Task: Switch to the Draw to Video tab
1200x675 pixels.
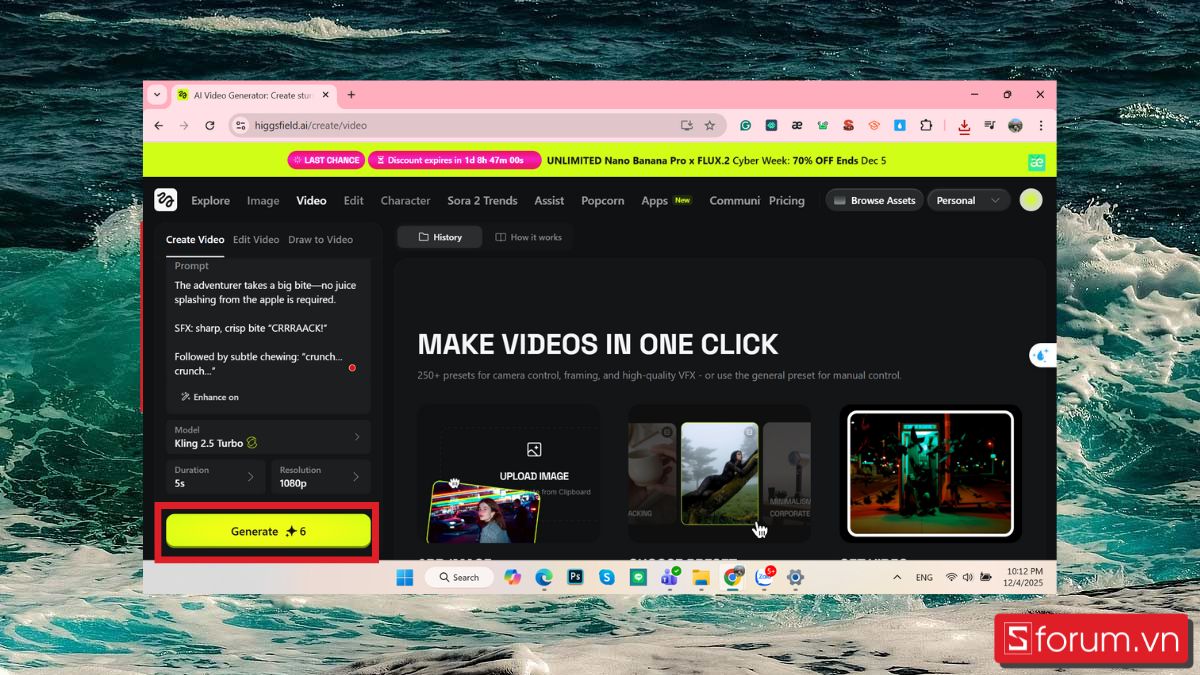Action: click(x=320, y=239)
